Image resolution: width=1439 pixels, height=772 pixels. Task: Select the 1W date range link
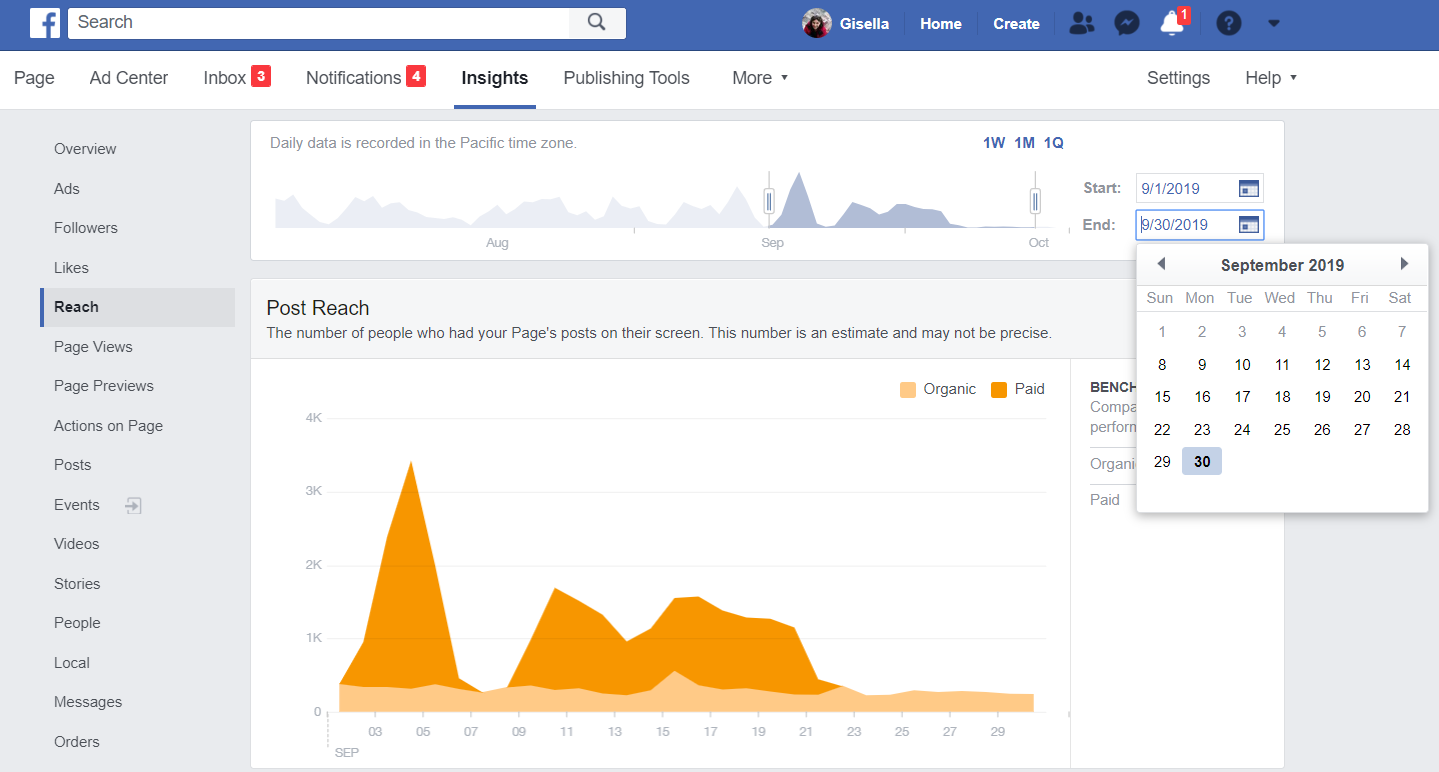coord(993,143)
